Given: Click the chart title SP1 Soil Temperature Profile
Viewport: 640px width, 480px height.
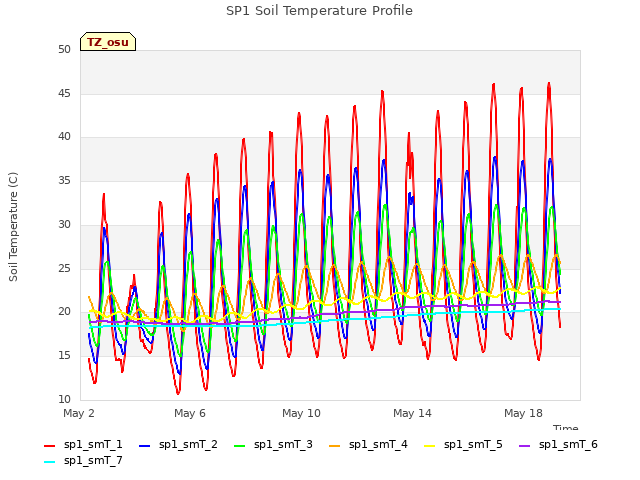Looking at the screenshot, I should [x=319, y=11].
